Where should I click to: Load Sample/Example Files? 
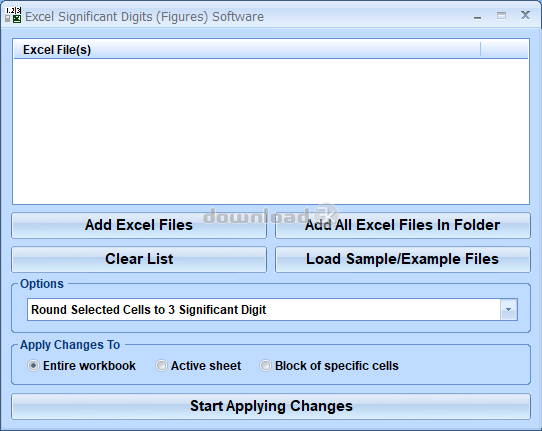click(x=403, y=259)
